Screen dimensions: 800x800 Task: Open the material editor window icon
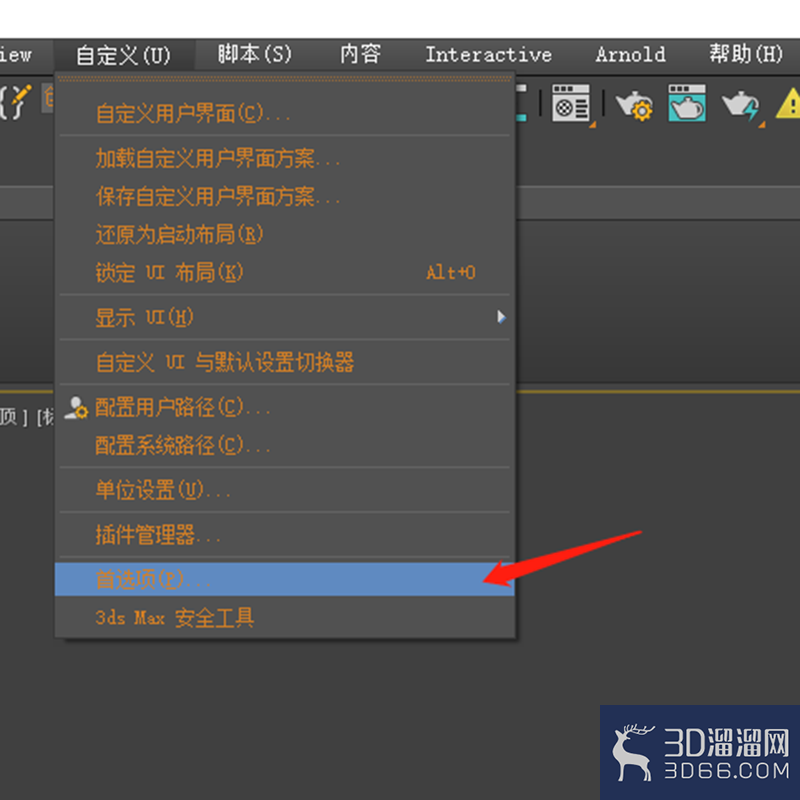point(571,104)
